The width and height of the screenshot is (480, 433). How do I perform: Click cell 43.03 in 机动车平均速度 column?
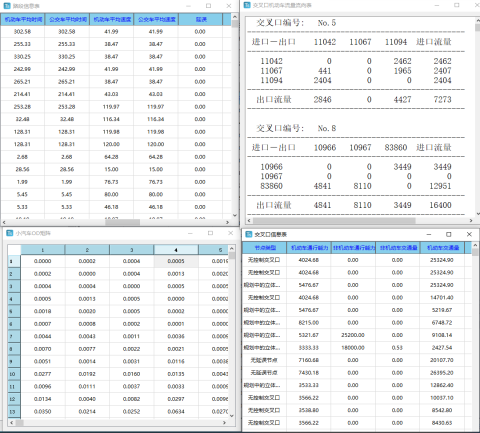pos(111,94)
